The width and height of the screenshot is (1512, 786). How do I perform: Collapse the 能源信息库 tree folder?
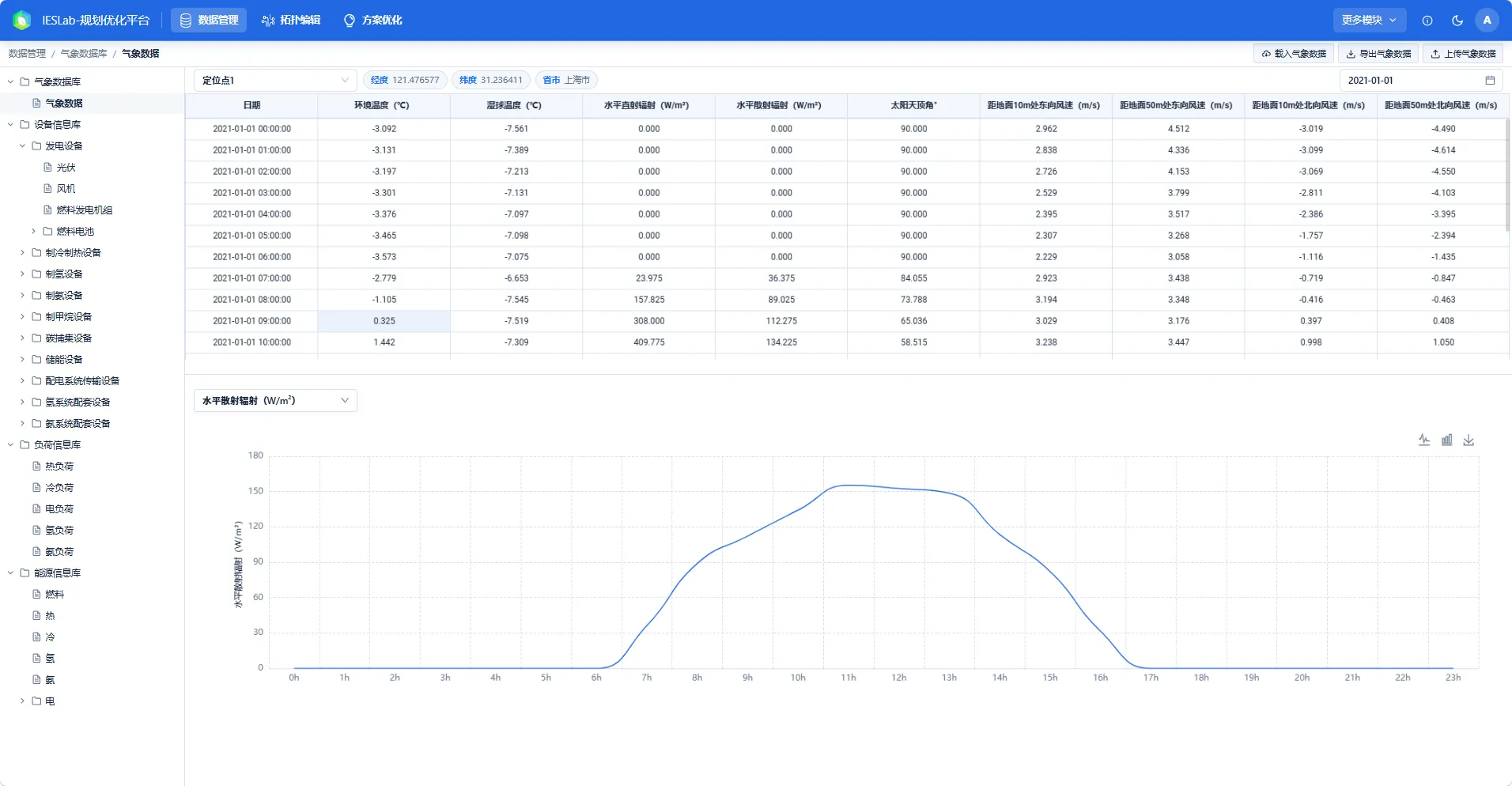tap(11, 572)
